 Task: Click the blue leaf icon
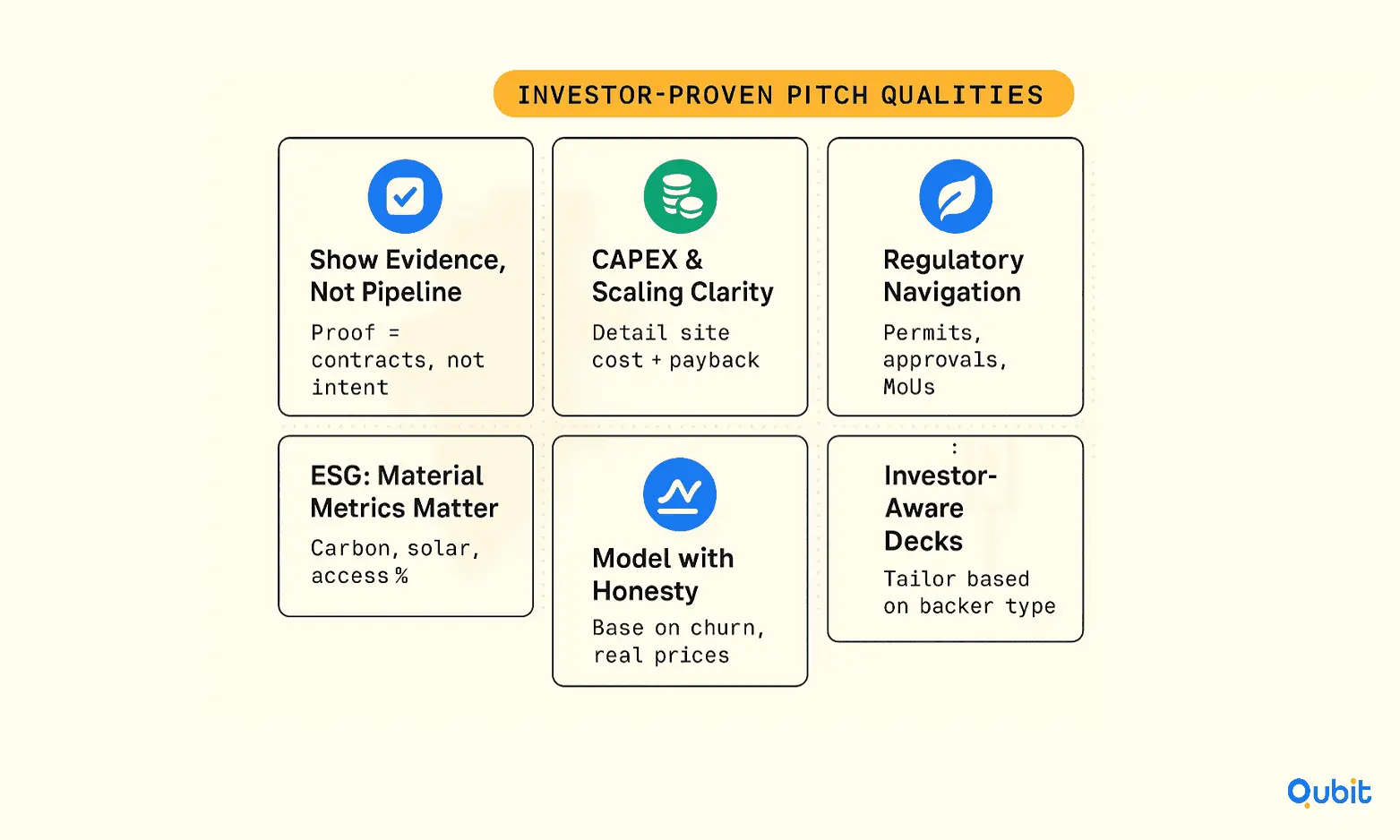pos(956,196)
